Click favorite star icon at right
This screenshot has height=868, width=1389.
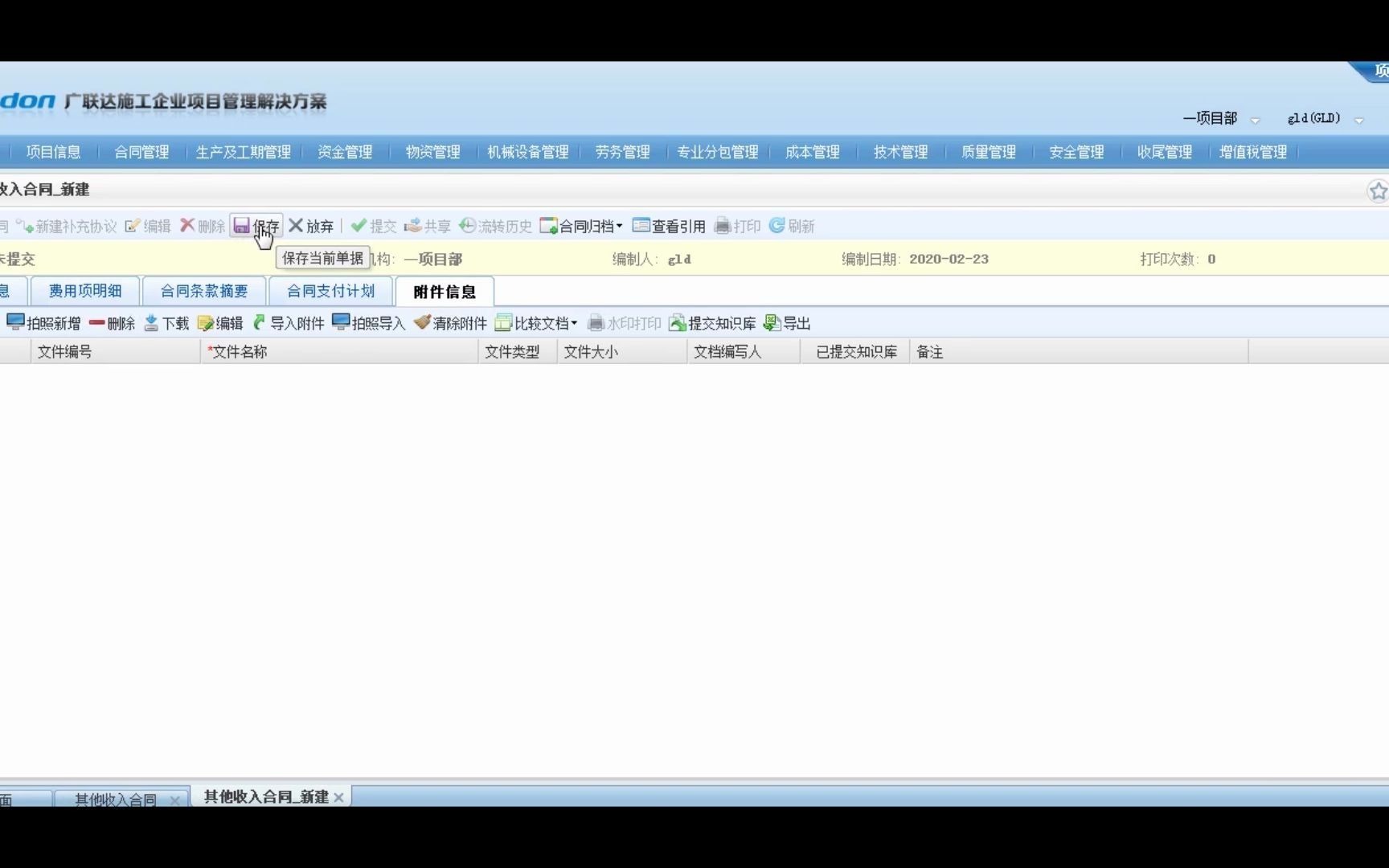(x=1378, y=191)
